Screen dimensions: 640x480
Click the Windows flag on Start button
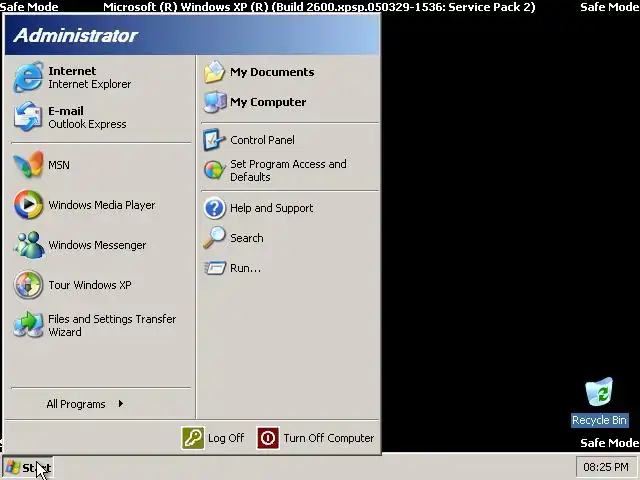pos(13,467)
